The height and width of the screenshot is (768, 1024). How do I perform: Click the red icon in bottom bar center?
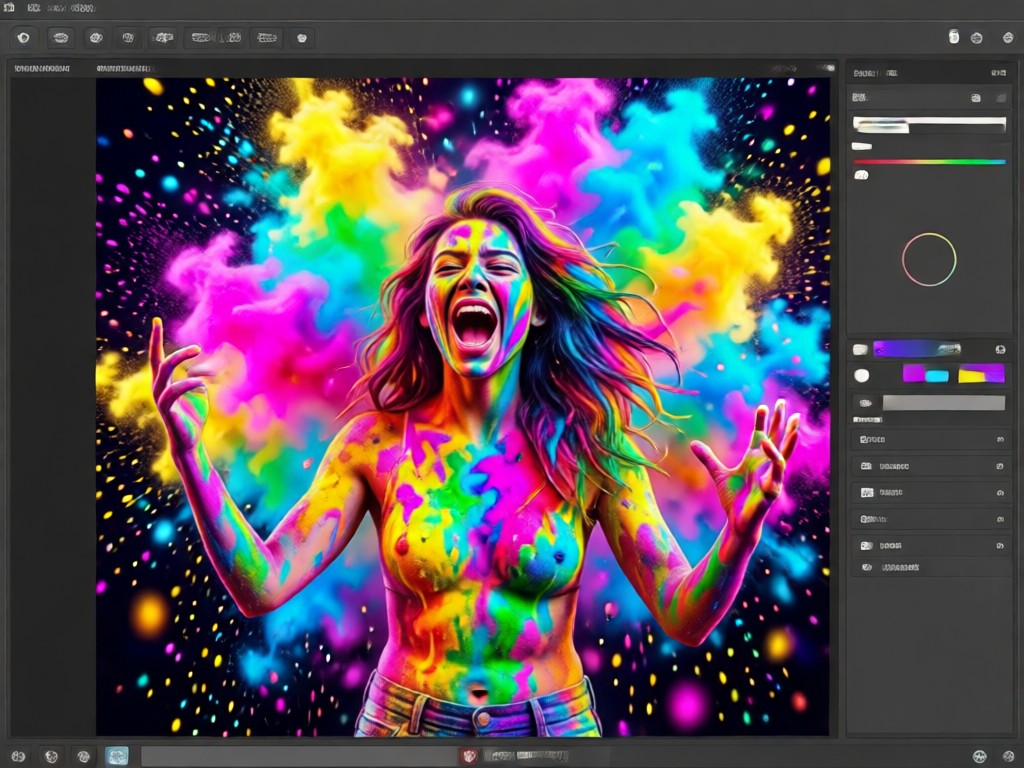[469, 756]
